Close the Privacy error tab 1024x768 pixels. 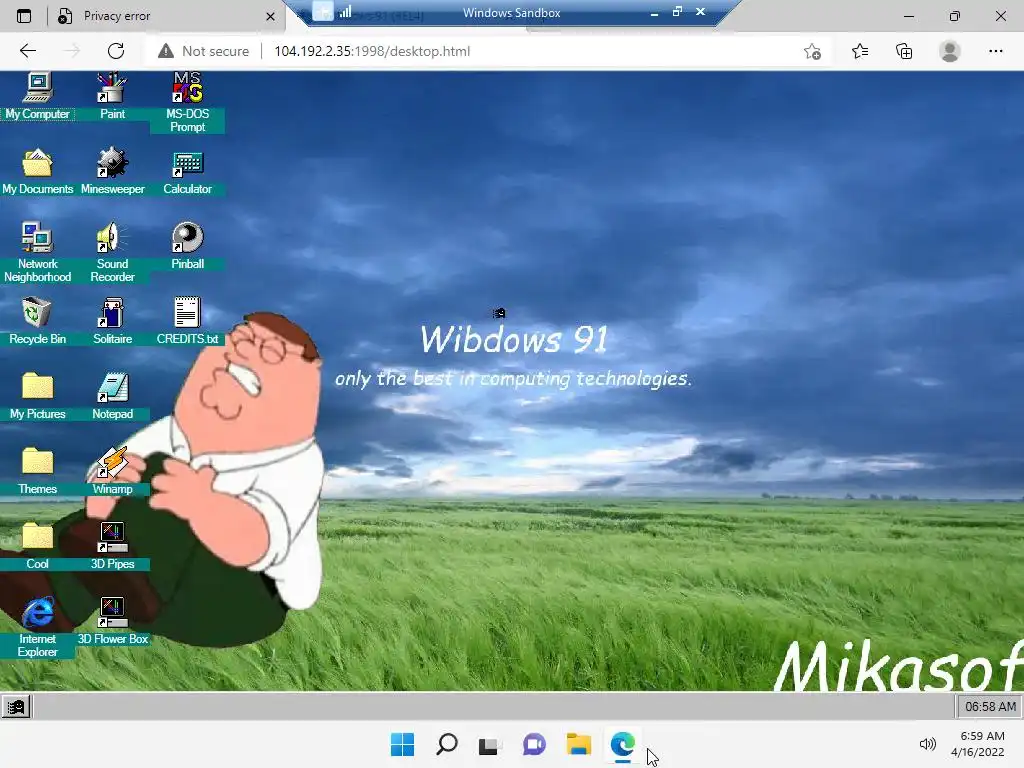click(270, 16)
